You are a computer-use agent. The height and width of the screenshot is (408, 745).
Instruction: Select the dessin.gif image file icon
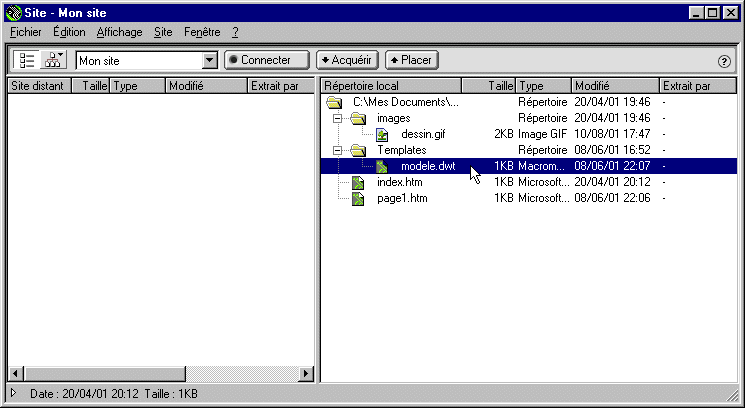(x=382, y=134)
